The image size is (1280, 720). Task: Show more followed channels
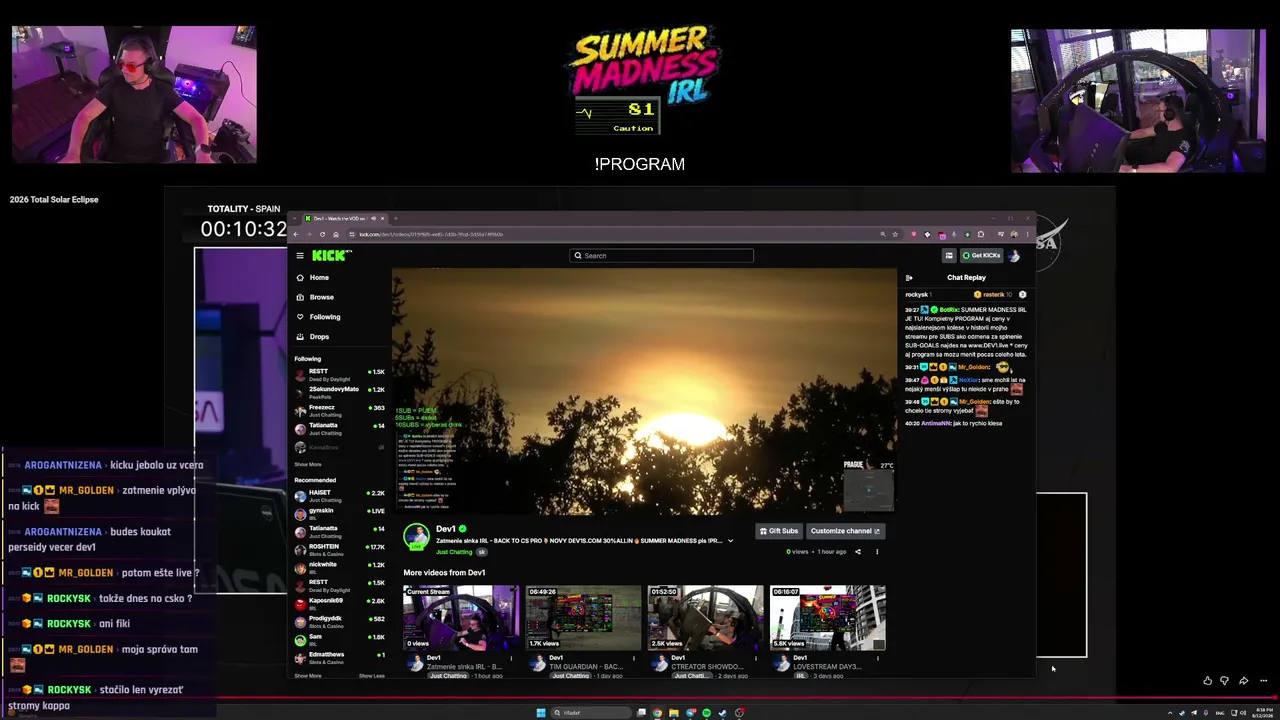(x=308, y=465)
